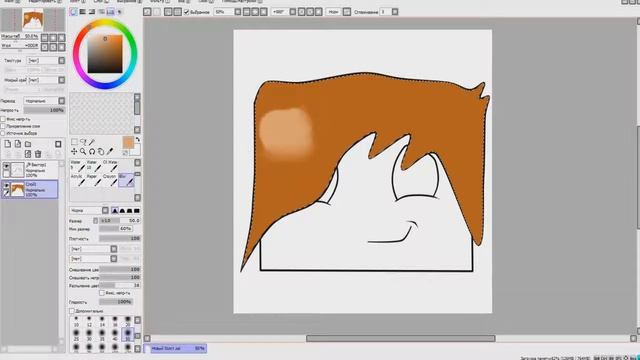Select the Move tool
Screen dimensions: 640x360
[x=74, y=151]
